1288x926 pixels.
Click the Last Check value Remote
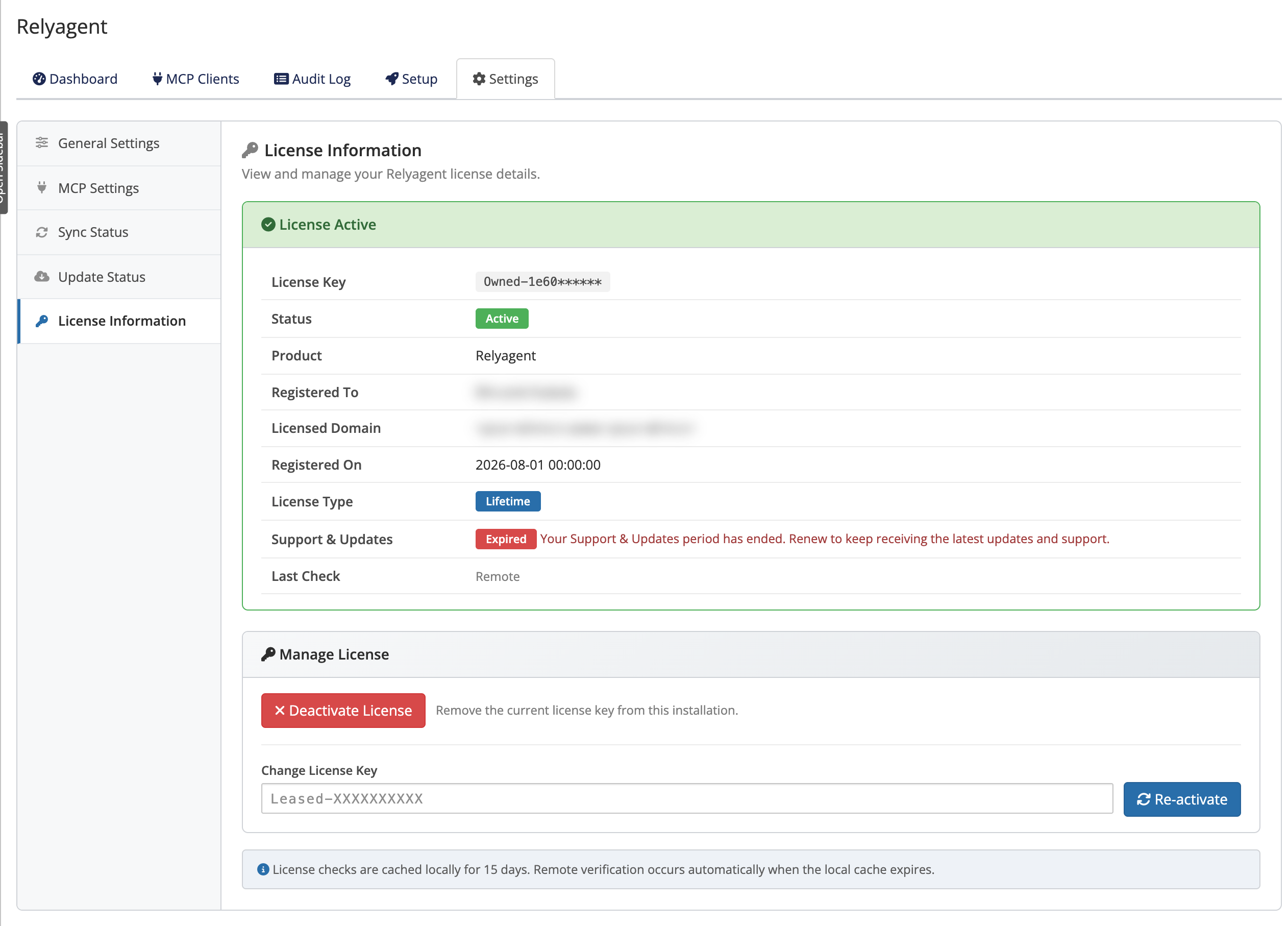point(498,576)
